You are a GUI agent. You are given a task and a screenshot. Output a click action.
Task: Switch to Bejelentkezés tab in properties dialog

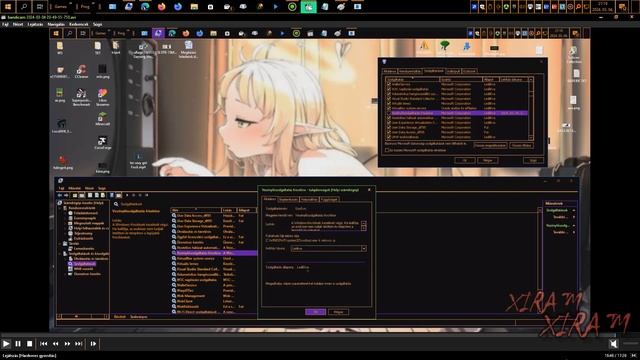288,200
